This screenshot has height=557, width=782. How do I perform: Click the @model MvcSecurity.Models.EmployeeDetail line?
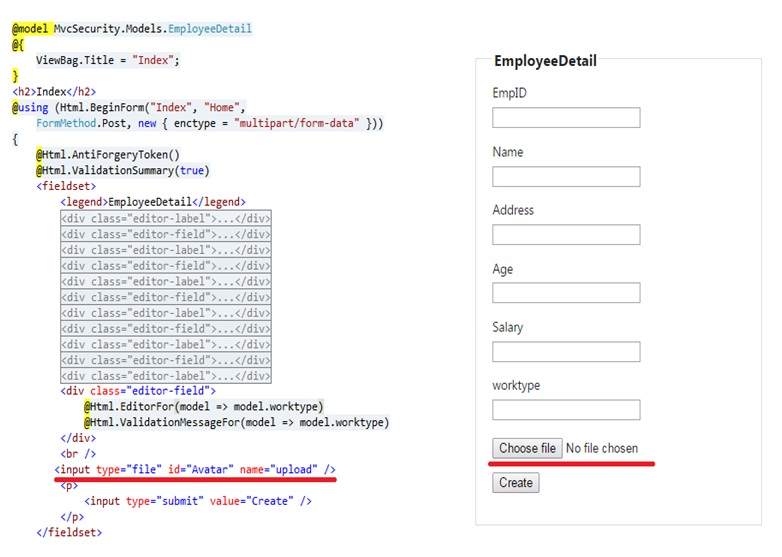[132, 29]
